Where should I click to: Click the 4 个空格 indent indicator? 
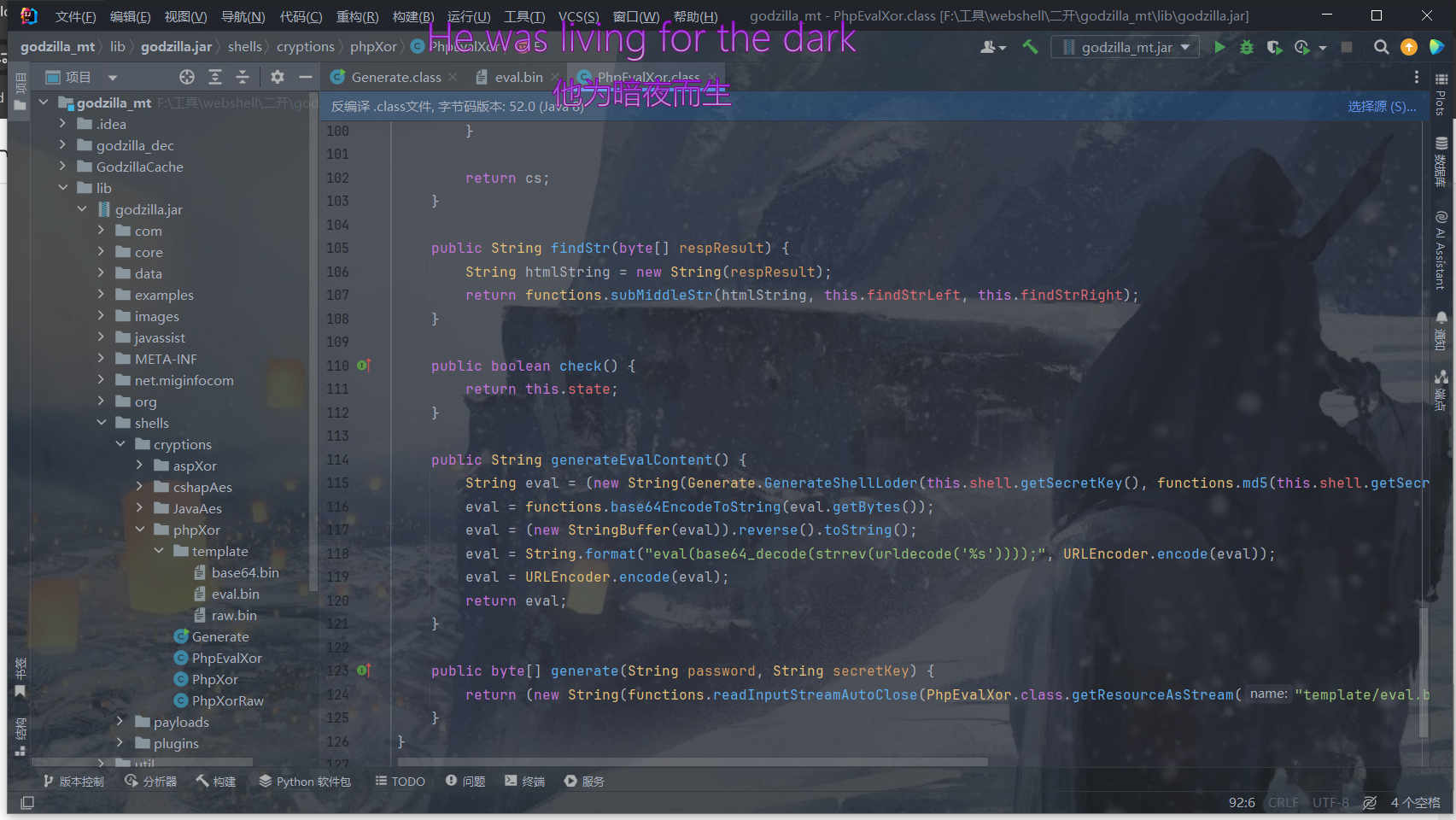coord(1415,802)
